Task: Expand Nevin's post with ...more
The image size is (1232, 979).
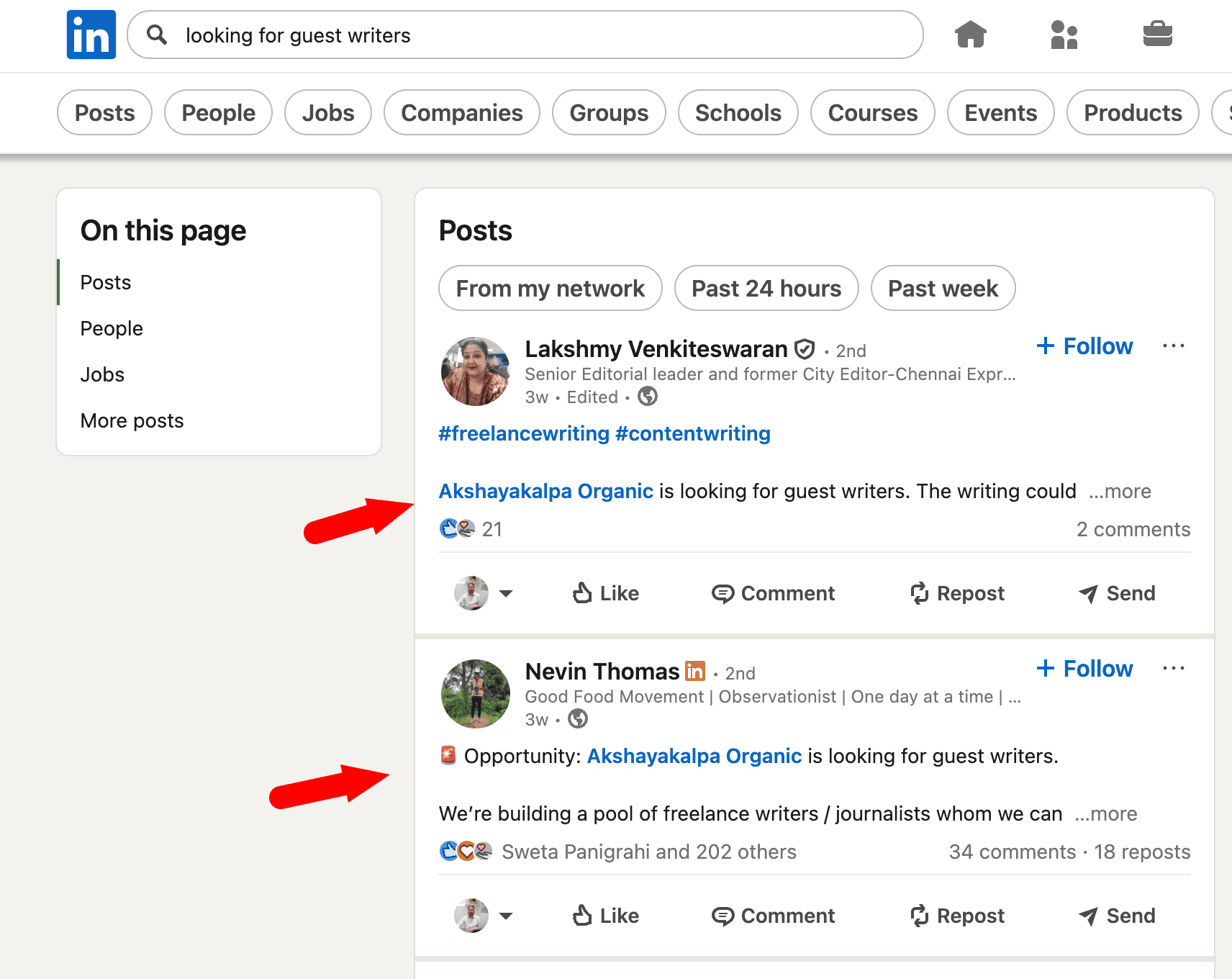Action: (x=1106, y=813)
